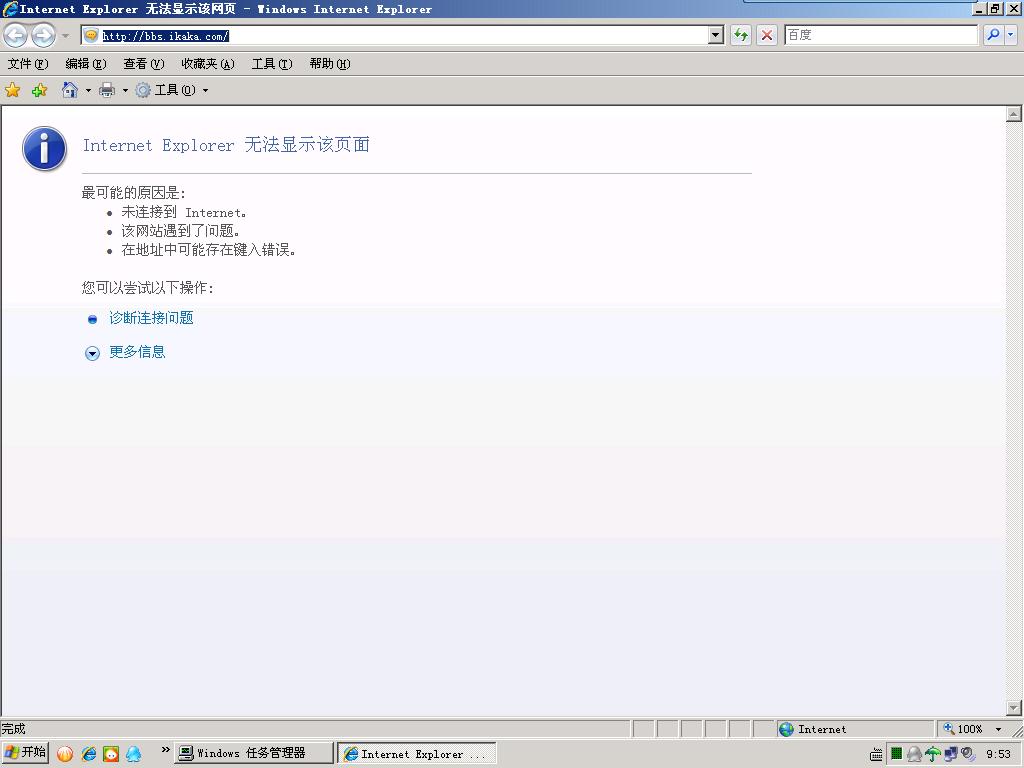Click the blue information icon on error page
1024x768 pixels.
pos(44,148)
